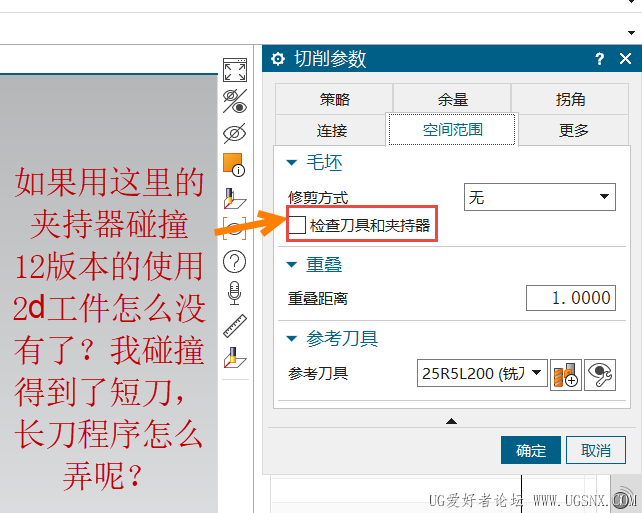Select the ruler measure icon
The width and height of the screenshot is (642, 513).
pyautogui.click(x=235, y=326)
